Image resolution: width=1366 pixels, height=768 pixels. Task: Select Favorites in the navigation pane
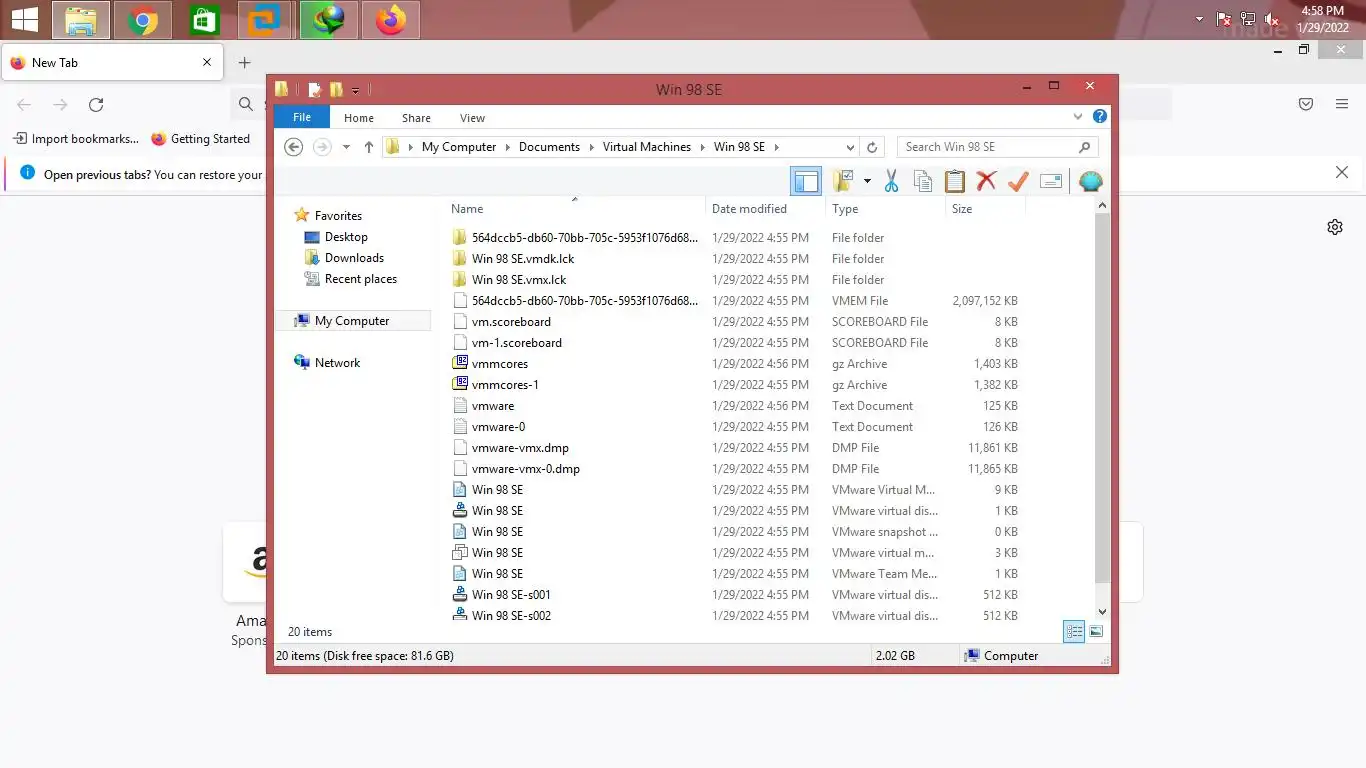(338, 216)
